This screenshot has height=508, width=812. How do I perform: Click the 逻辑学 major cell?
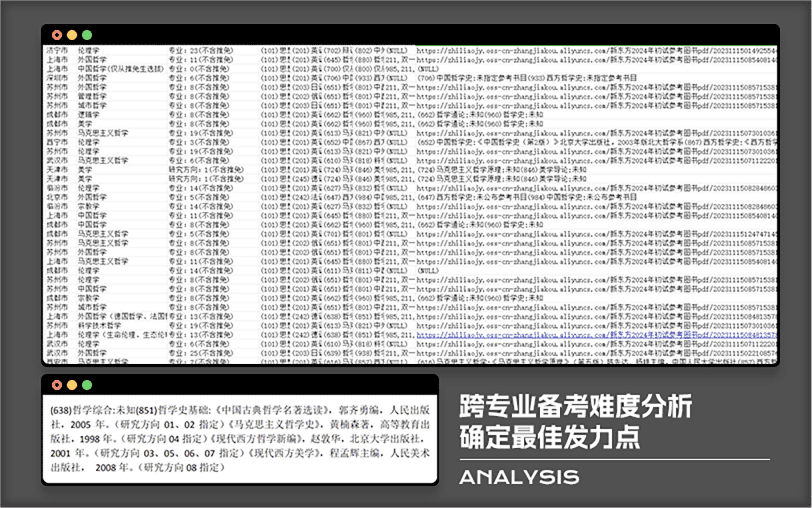[x=89, y=113]
